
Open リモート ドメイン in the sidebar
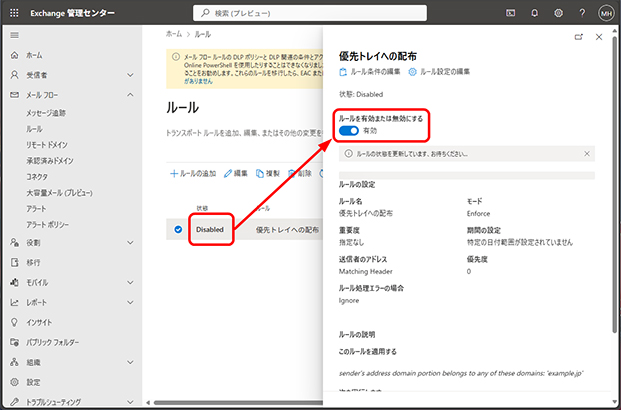pos(47,145)
